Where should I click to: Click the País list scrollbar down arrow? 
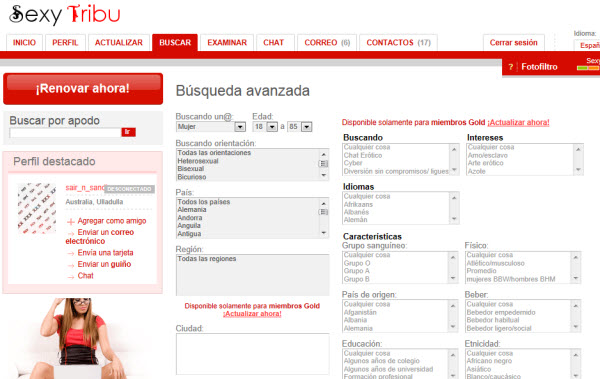tap(324, 233)
